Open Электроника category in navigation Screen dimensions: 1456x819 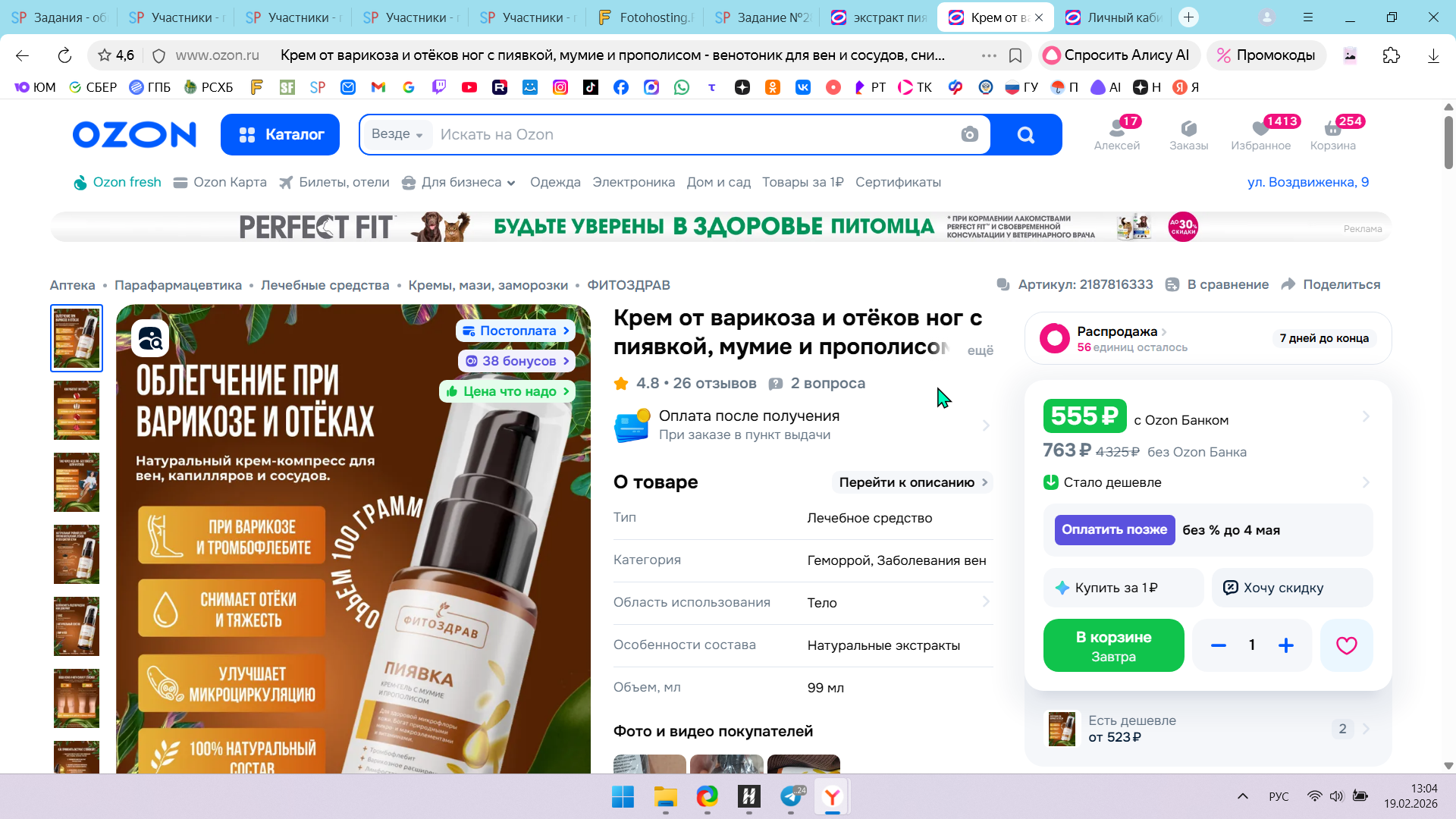pos(633,182)
